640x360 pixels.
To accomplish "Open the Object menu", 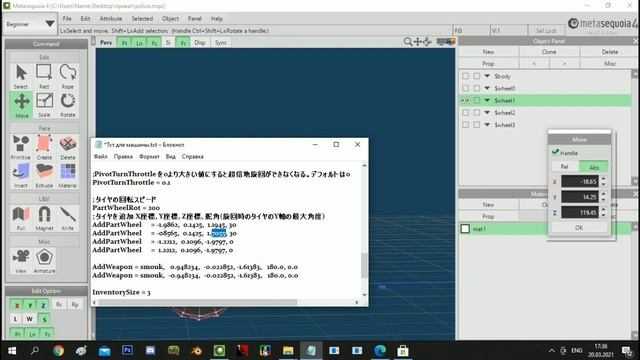I will [x=170, y=19].
